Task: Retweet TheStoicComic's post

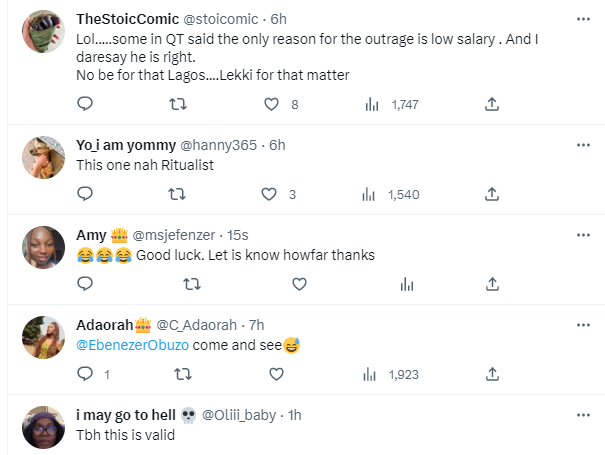Action: point(177,104)
